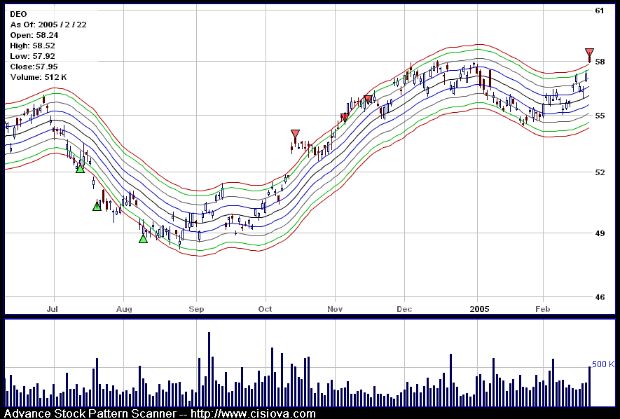The image size is (620, 419).
Task: Click the red sell triangle in early November
Action: tap(344, 117)
